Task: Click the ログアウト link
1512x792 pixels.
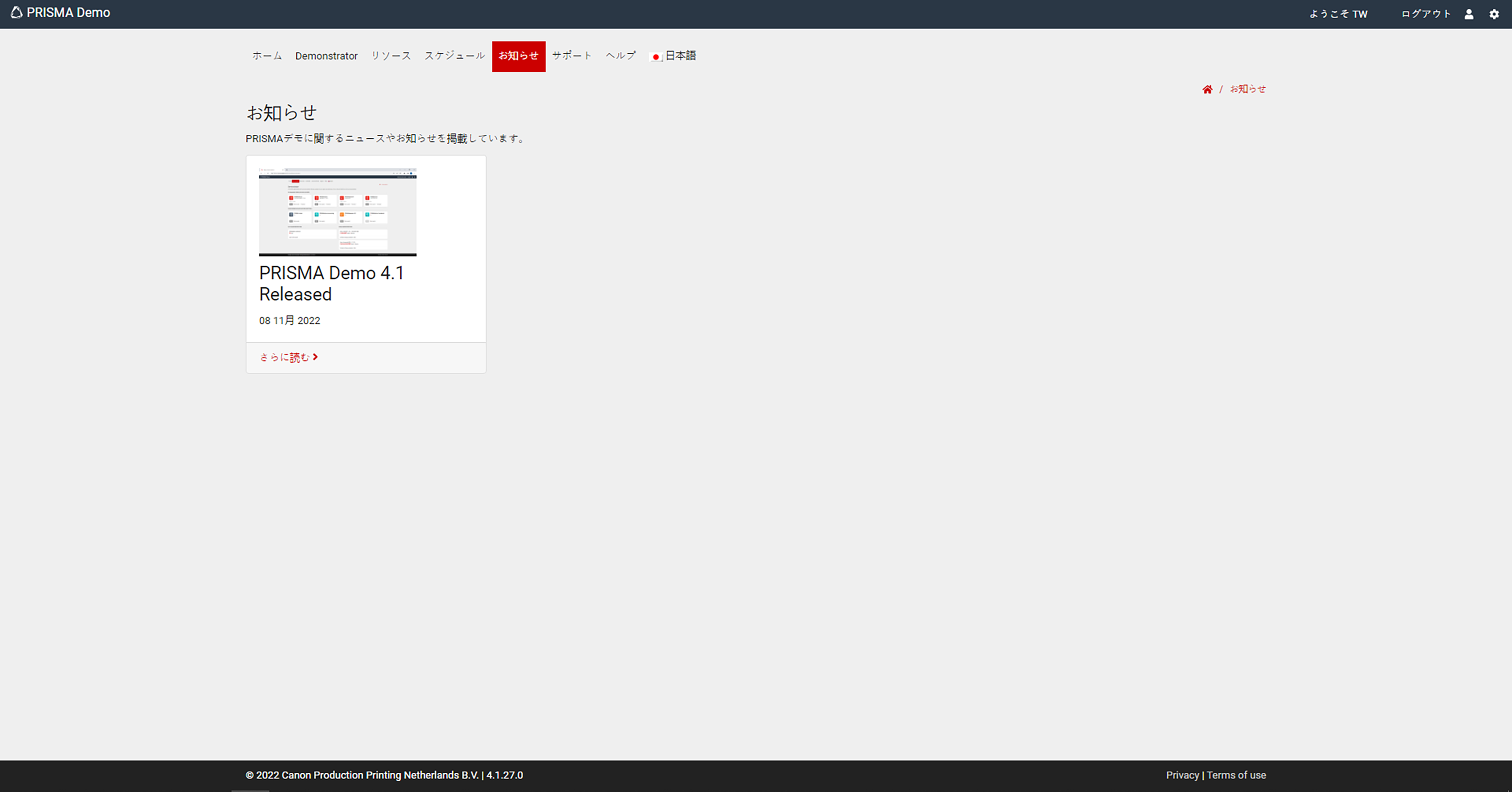Action: (x=1426, y=14)
